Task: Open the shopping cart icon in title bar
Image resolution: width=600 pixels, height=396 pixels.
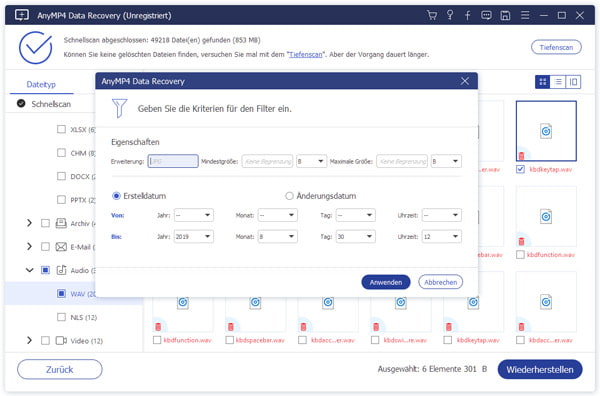Action: pyautogui.click(x=432, y=15)
